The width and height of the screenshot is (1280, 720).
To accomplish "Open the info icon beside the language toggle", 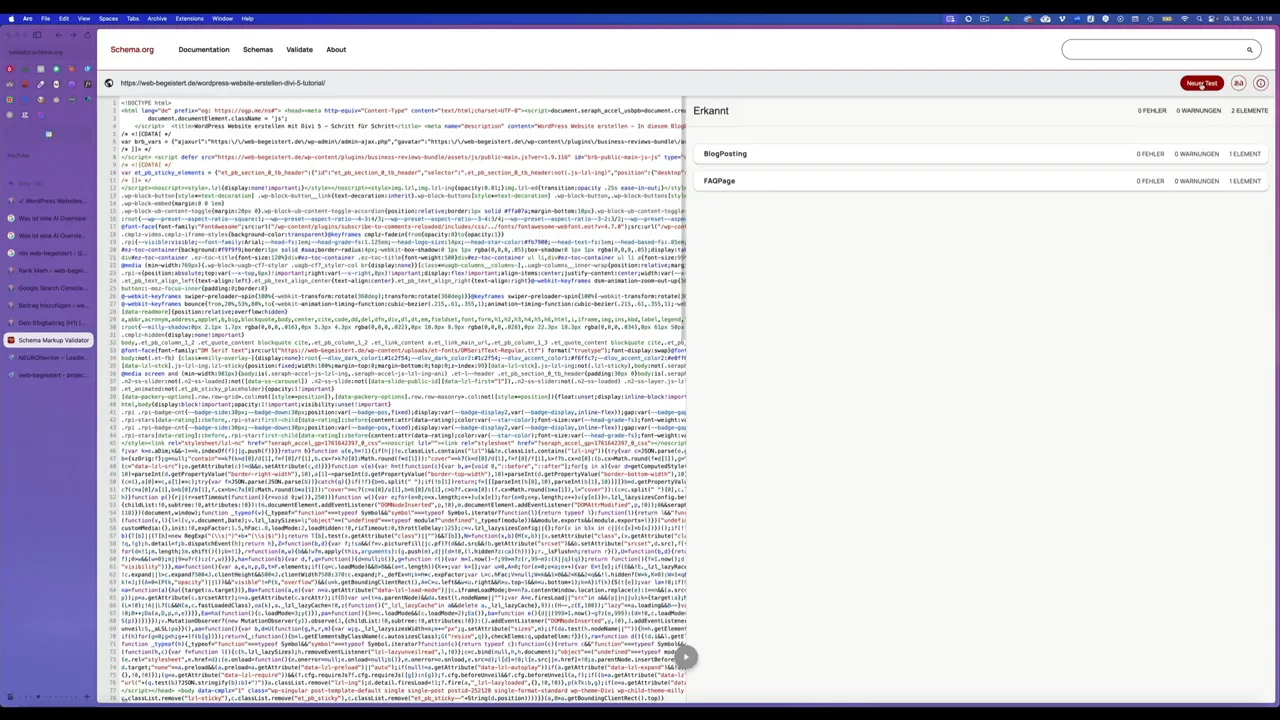I will tap(1260, 83).
